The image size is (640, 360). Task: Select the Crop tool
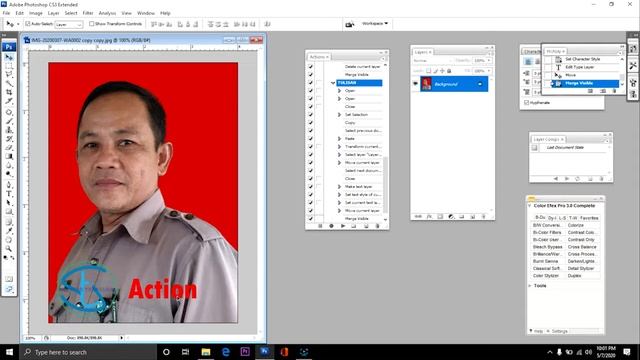click(9, 92)
